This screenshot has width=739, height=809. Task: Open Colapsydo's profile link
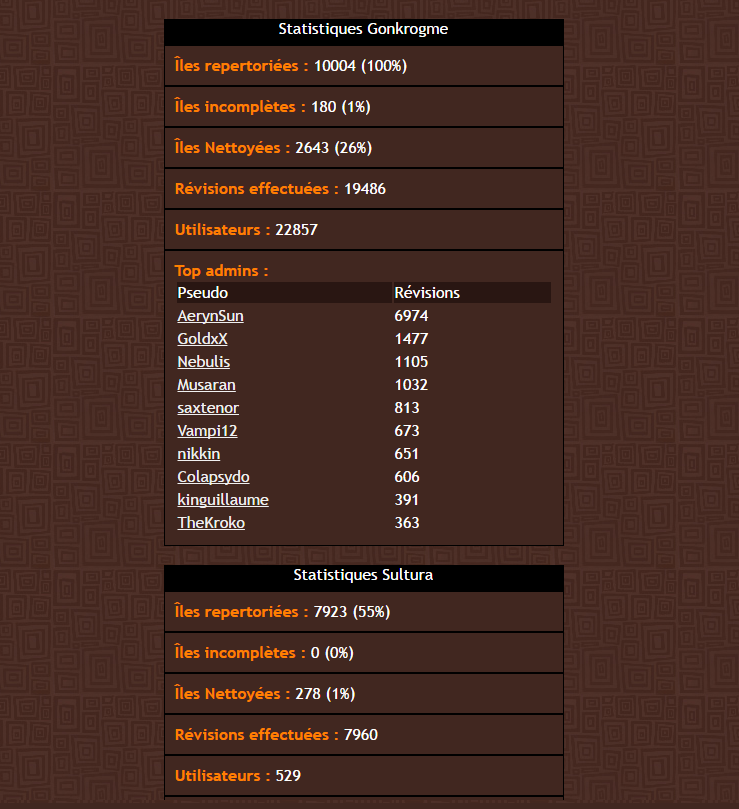pos(213,477)
